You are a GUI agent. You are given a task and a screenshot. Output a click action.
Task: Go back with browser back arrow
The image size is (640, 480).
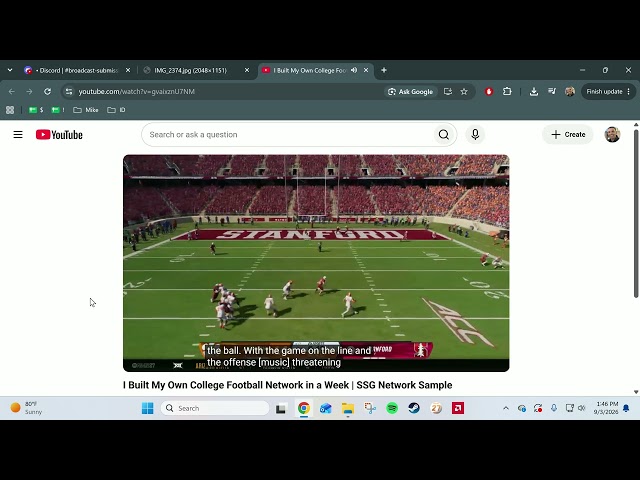[x=11, y=91]
